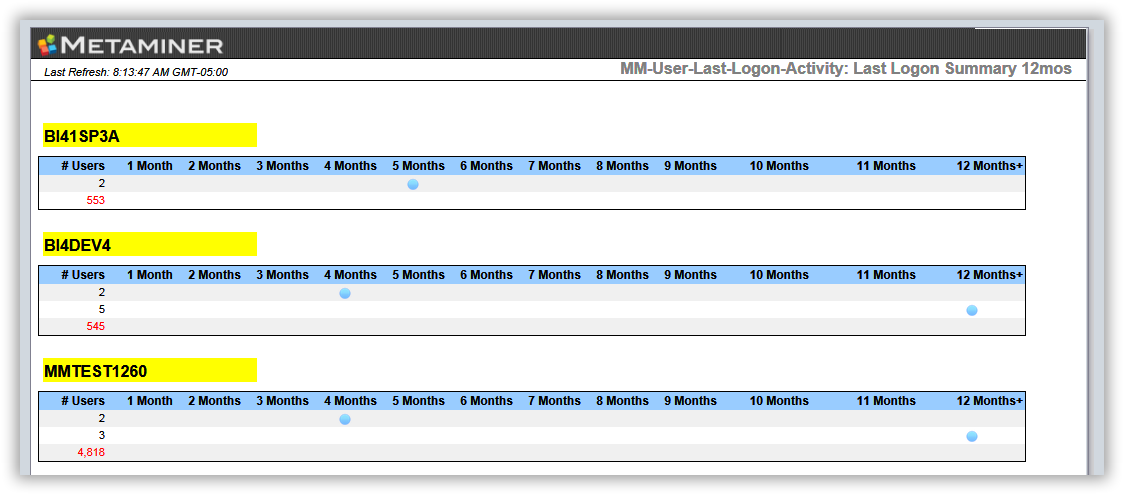1124x495 pixels.
Task: Click the 2 users value in BI41SP3A table
Action: pos(102,183)
